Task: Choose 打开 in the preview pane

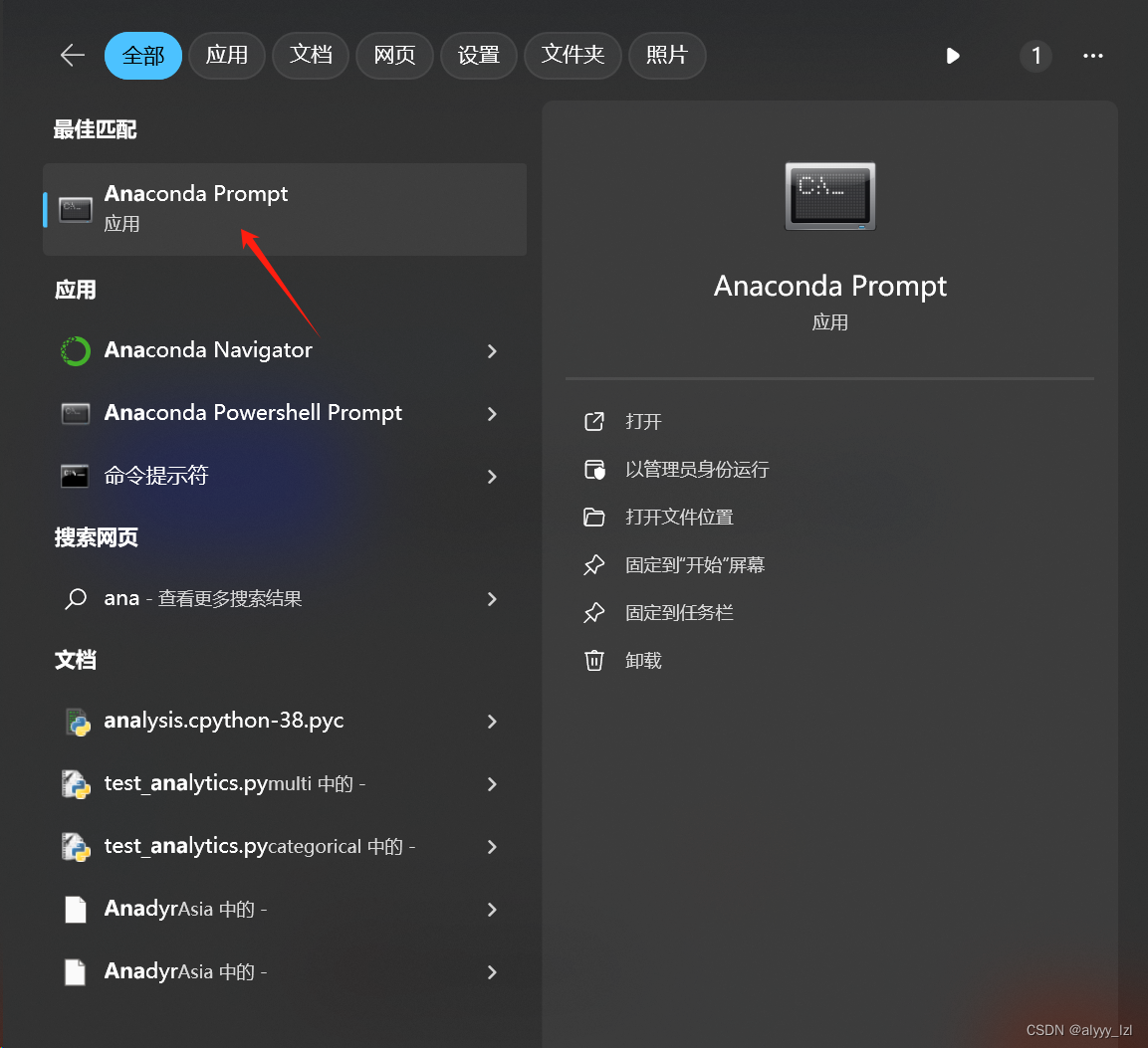Action: pyautogui.click(x=643, y=422)
